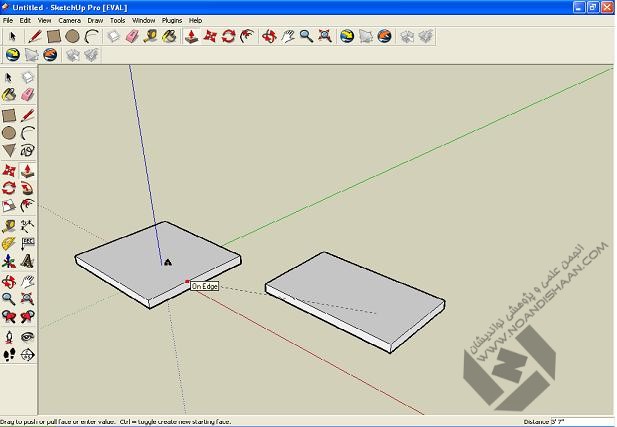Pick the Protractor tool

pyautogui.click(x=9, y=243)
